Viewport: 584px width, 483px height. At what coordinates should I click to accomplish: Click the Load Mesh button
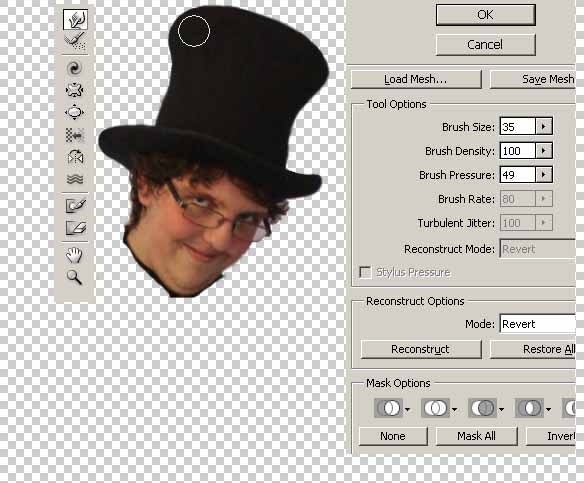(x=416, y=79)
